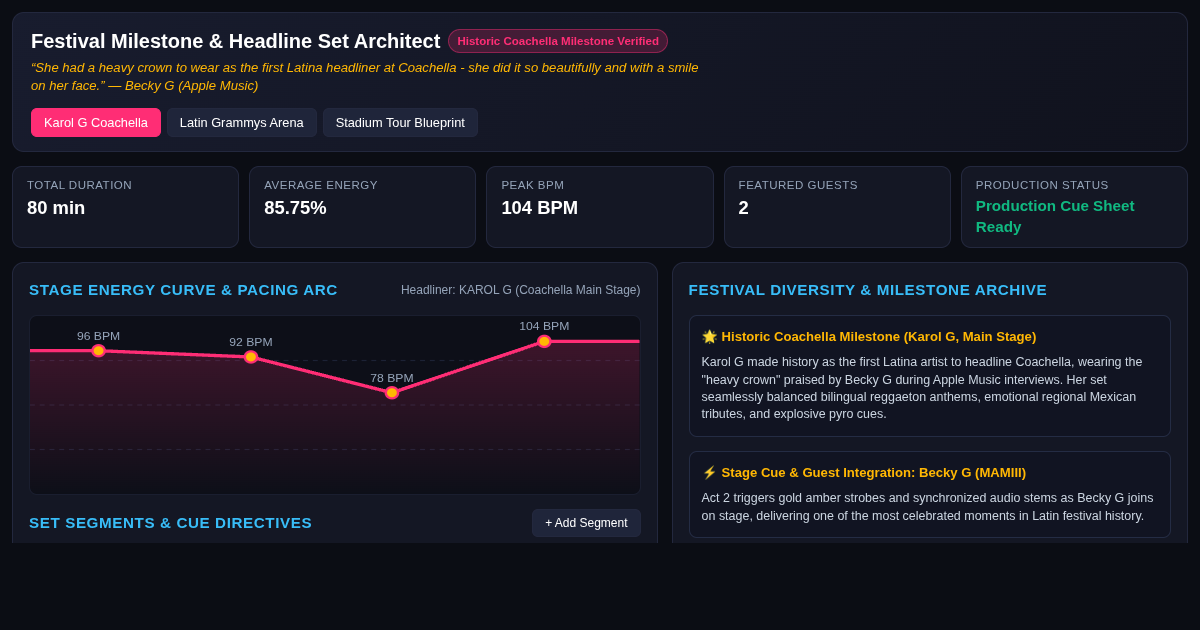The image size is (1200, 630).
Task: Select the Karol G Coachella tab
Action: [96, 122]
